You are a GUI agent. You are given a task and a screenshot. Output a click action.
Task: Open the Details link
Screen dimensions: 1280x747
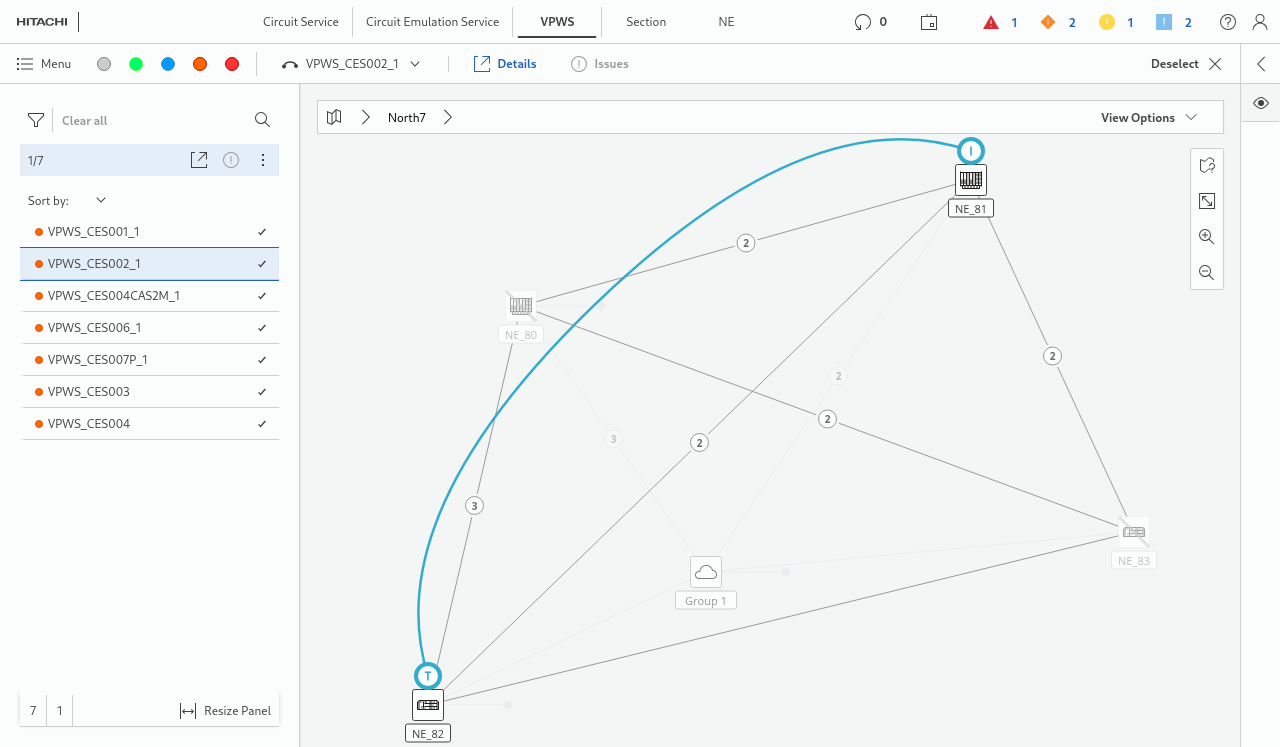(x=505, y=64)
